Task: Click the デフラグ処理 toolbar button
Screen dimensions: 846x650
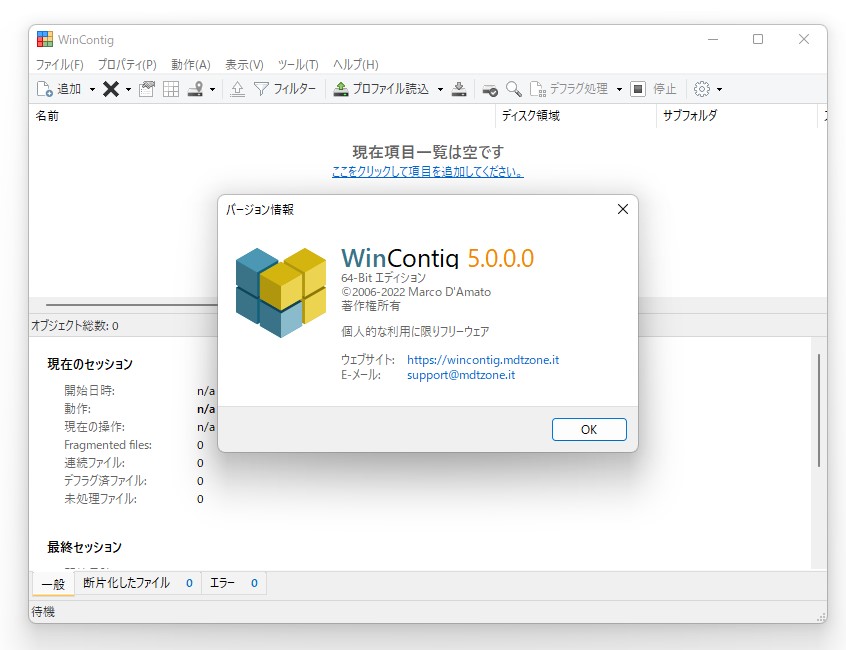Action: tap(569, 89)
